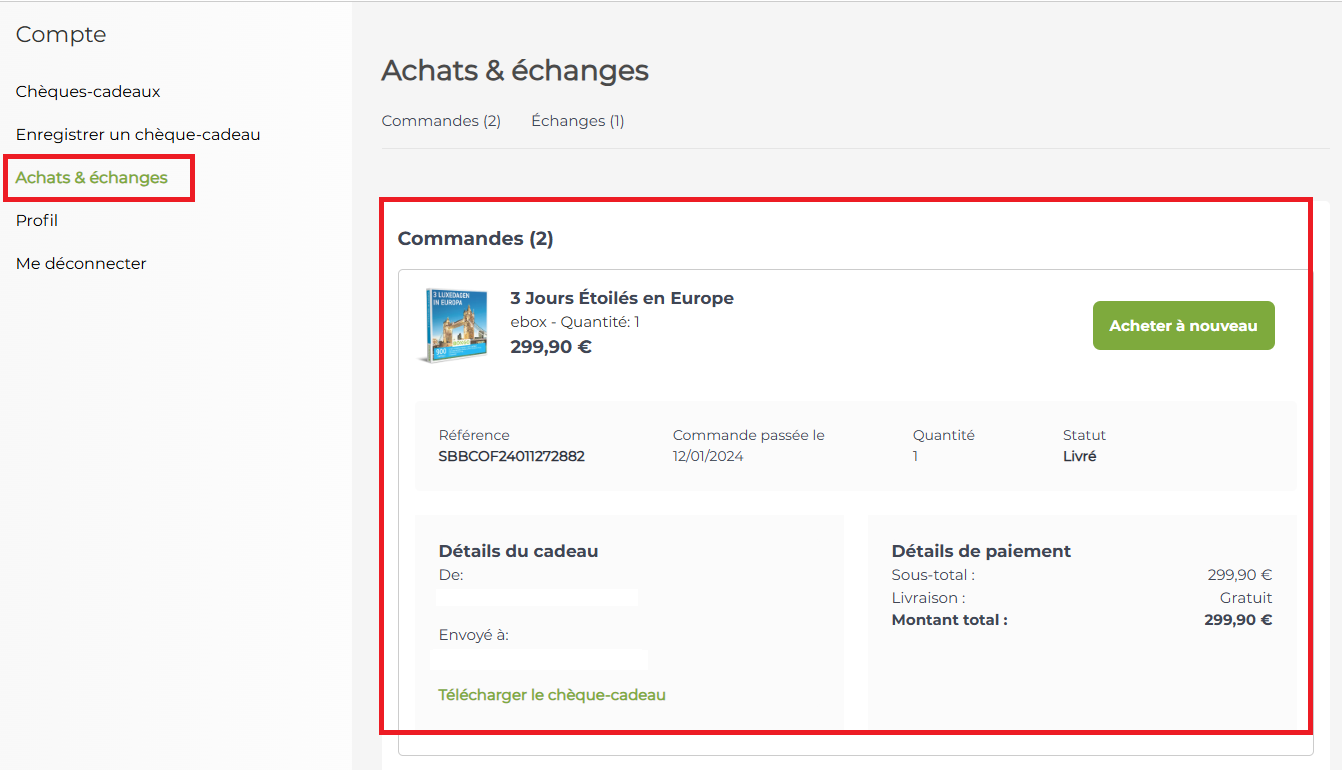This screenshot has width=1342, height=770.
Task: Switch to the Échanges (1) tab
Action: [x=577, y=121]
